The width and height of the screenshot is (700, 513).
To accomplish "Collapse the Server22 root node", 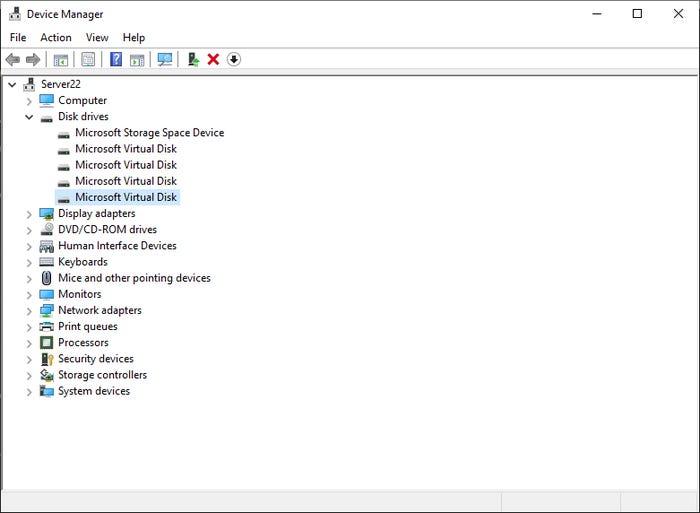I will pos(12,84).
